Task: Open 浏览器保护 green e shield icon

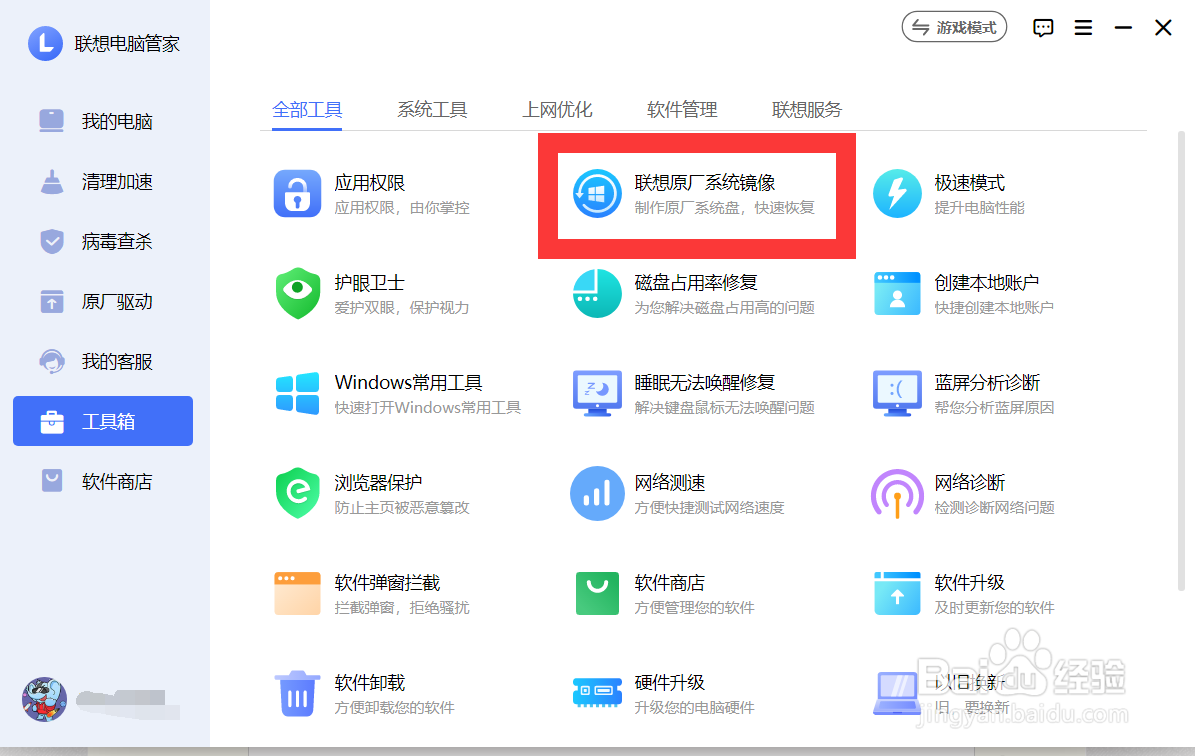Action: click(x=297, y=493)
